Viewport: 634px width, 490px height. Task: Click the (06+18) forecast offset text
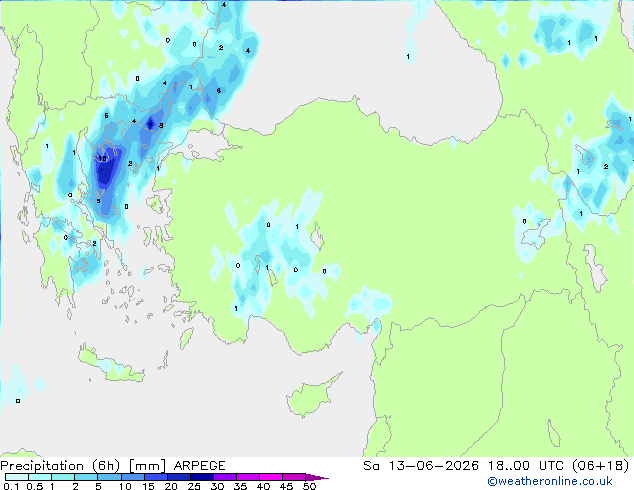click(601, 465)
